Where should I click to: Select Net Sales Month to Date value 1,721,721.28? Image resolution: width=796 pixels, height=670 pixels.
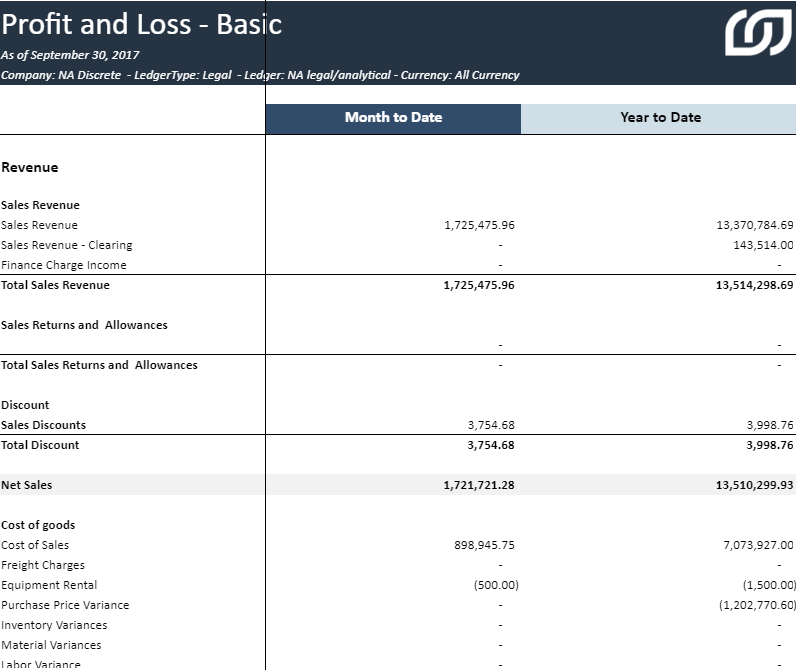tap(479, 485)
